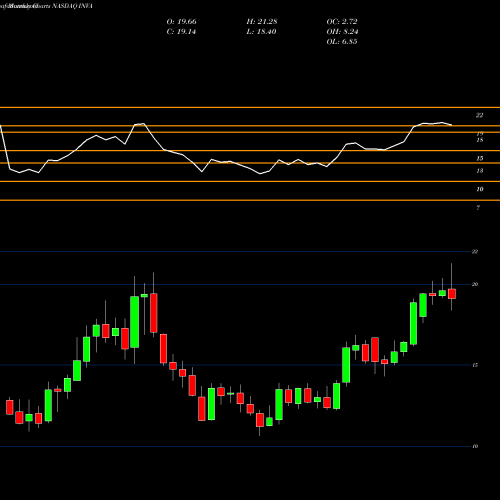
Task: Click the NASDAQ INVA chart title
Action: (72, 6)
